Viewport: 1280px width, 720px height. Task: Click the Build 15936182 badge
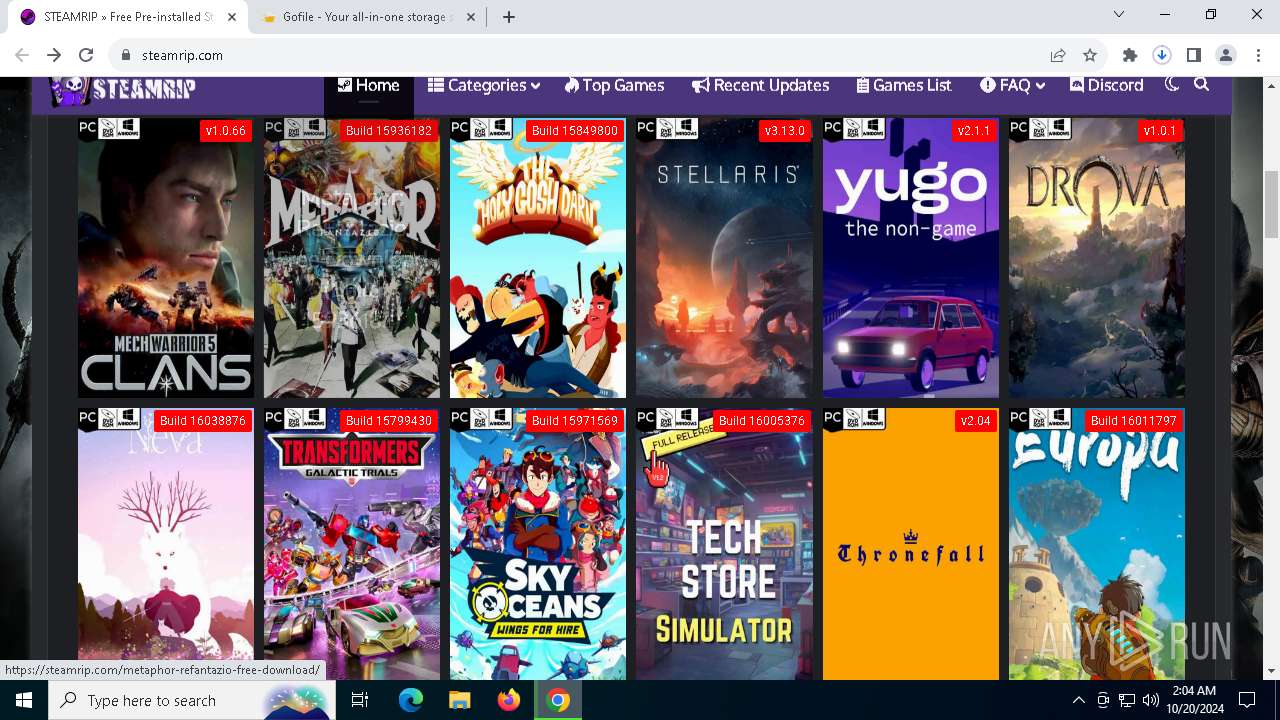pos(389,131)
